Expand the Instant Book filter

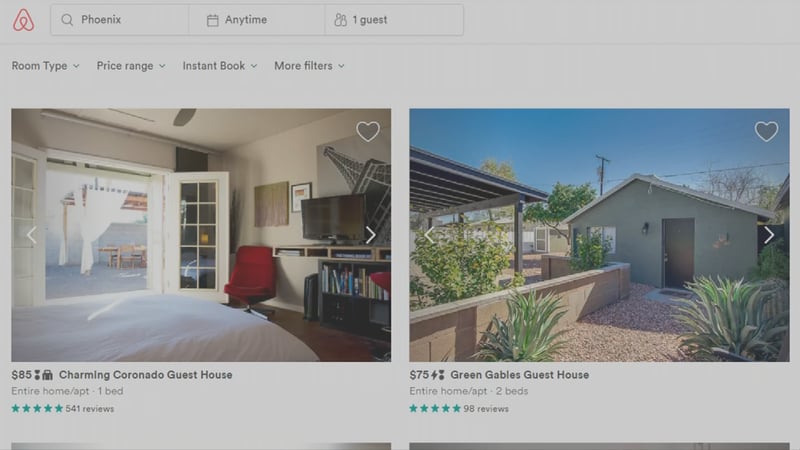click(220, 66)
